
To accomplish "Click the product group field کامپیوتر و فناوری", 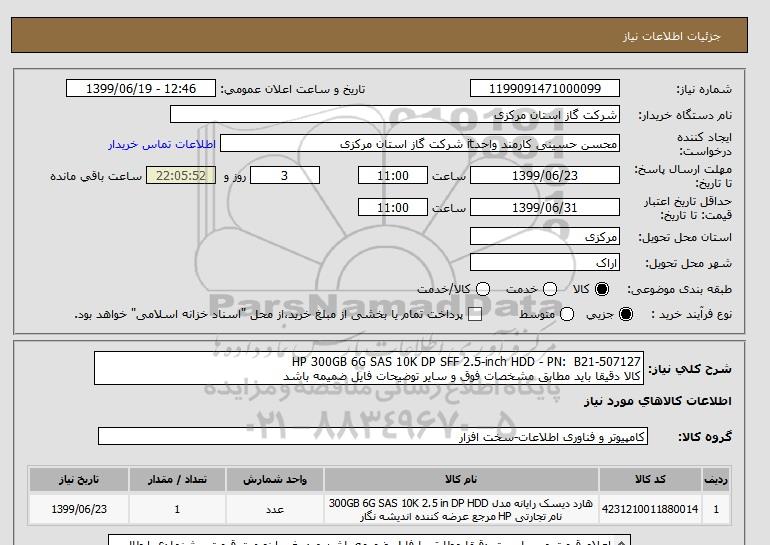I will [373, 436].
